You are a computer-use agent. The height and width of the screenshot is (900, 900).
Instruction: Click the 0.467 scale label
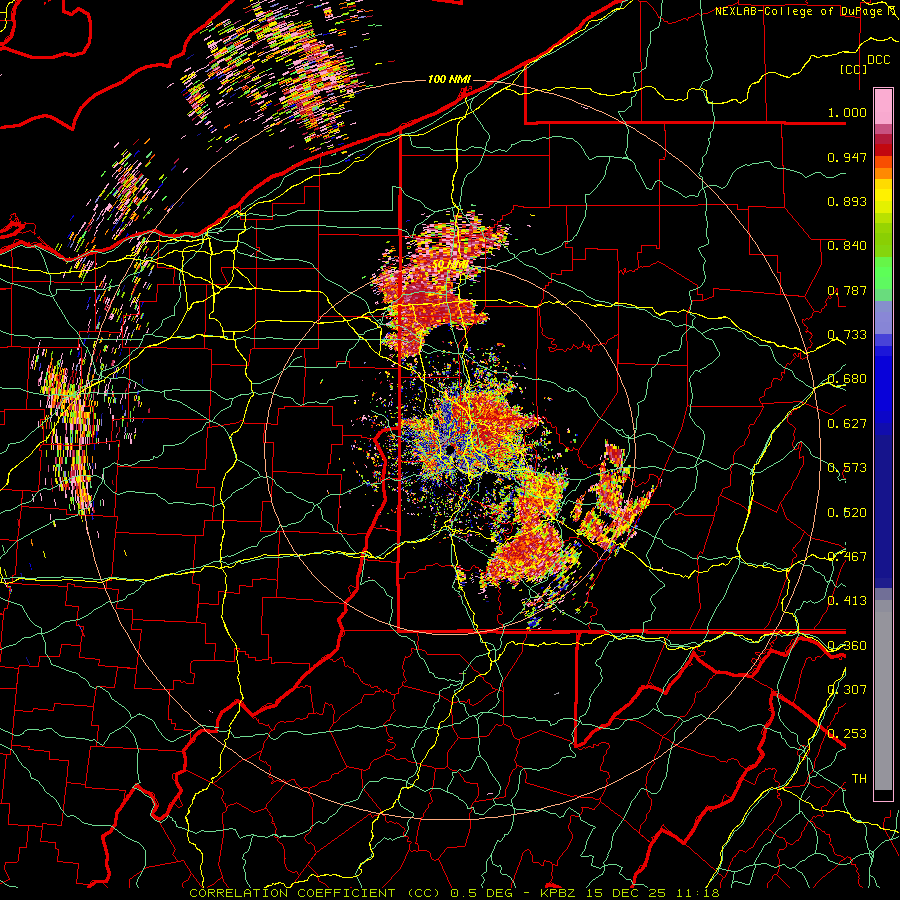[x=847, y=556]
